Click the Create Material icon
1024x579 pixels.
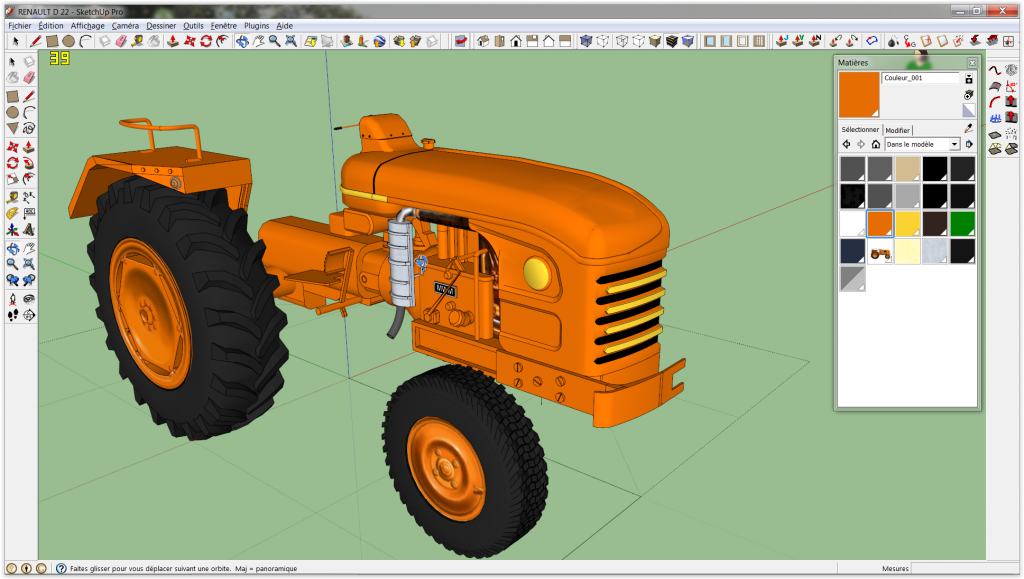point(968,95)
